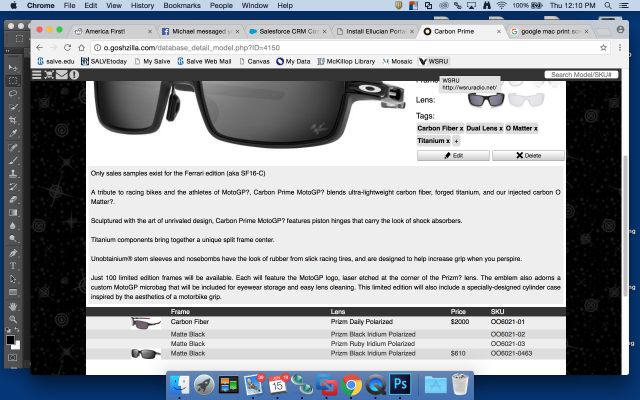Screen dimensions: 640x400
Task: Click the Carbon Fiber row sunglasses thumbnail
Action: pos(146,323)
